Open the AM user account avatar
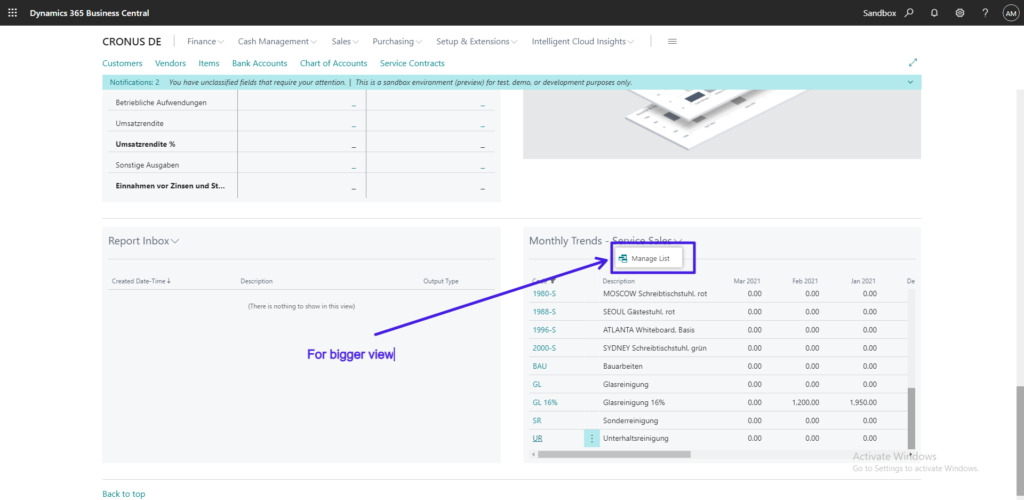This screenshot has height=500, width=1024. pyautogui.click(x=1010, y=13)
